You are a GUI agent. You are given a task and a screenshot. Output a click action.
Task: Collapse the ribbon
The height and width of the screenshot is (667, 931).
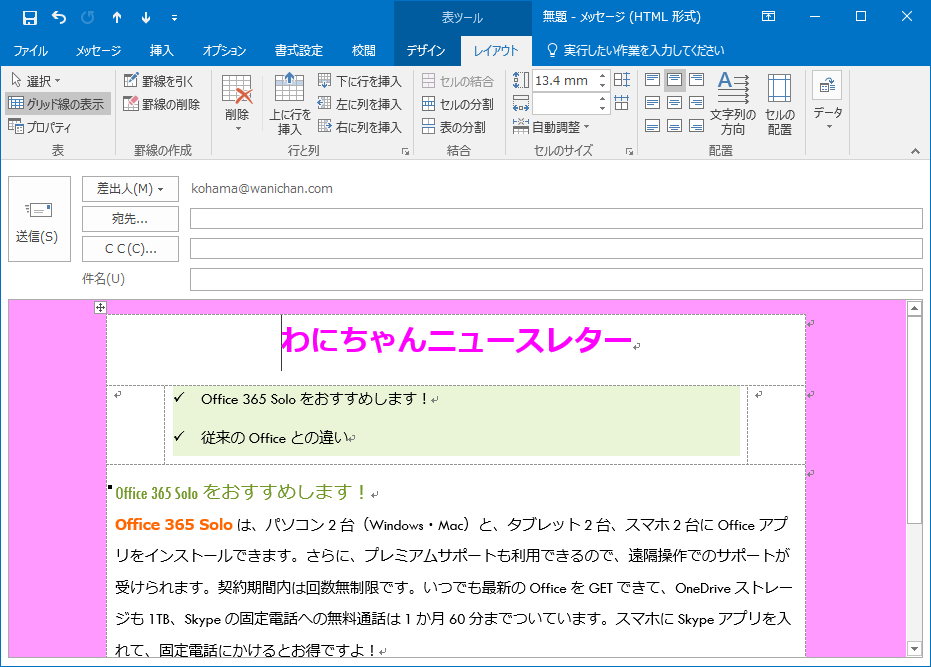[x=915, y=151]
